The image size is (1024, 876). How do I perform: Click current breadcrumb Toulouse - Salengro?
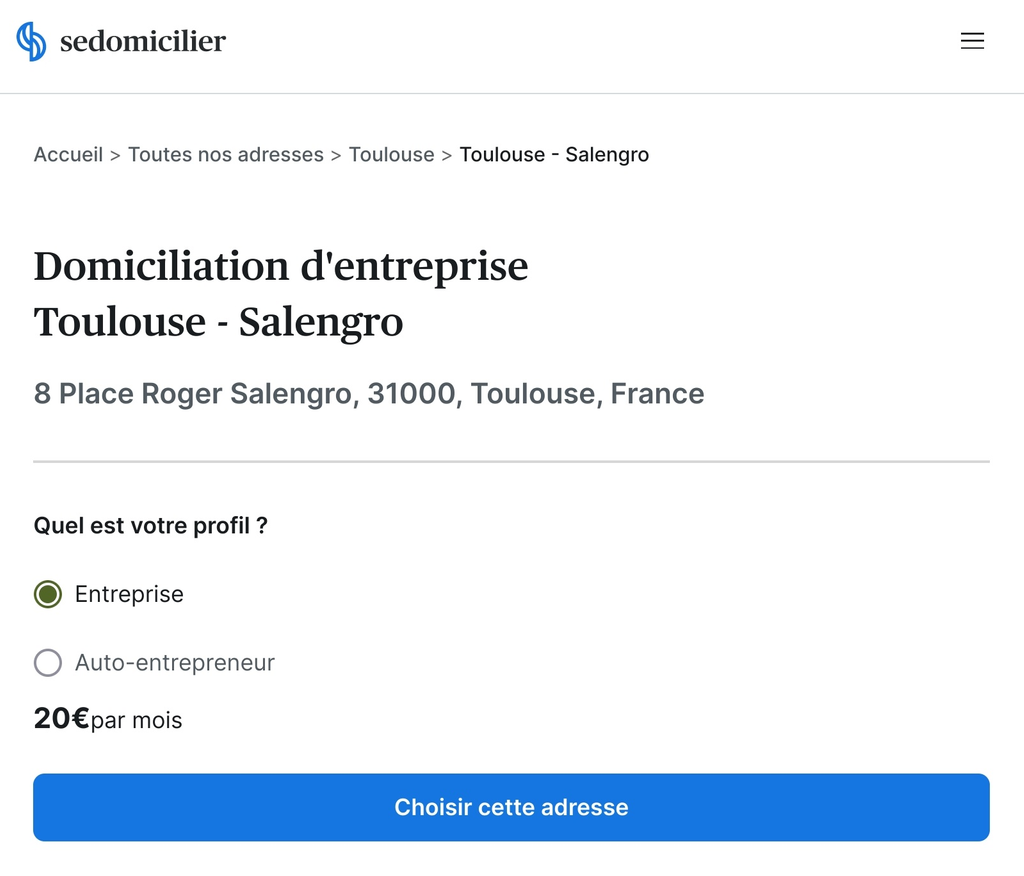pos(554,155)
